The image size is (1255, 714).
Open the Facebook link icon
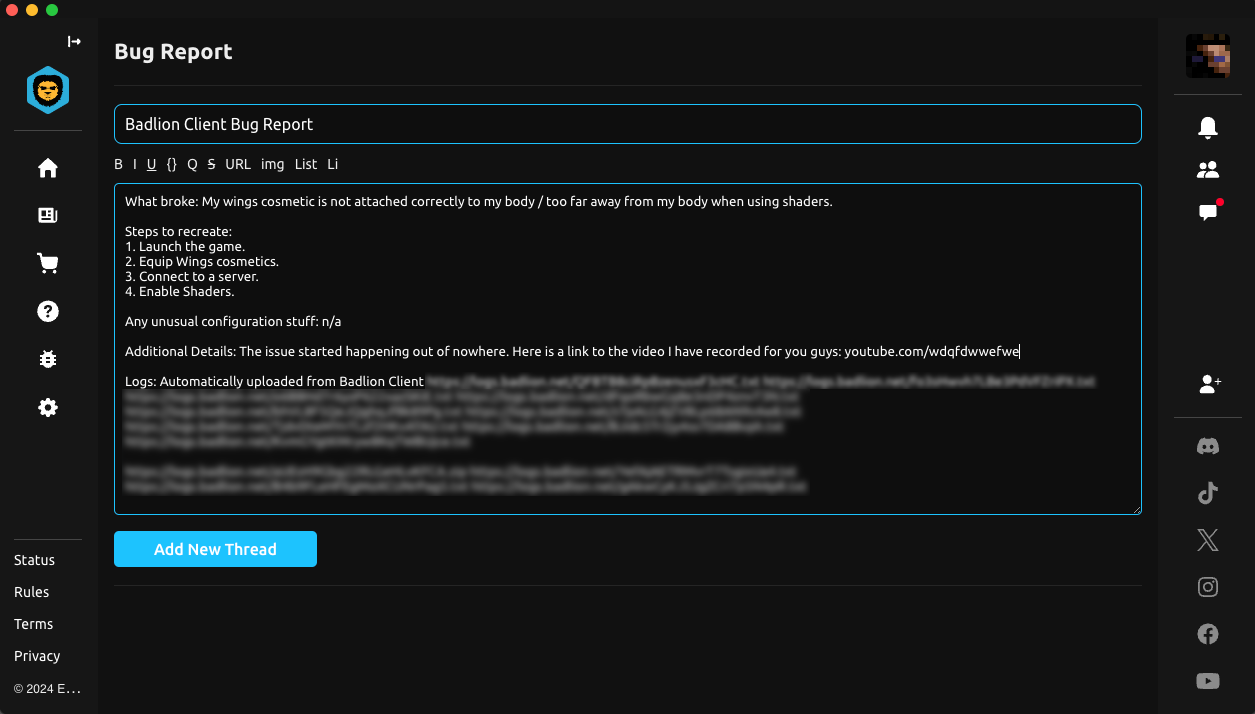point(1208,634)
